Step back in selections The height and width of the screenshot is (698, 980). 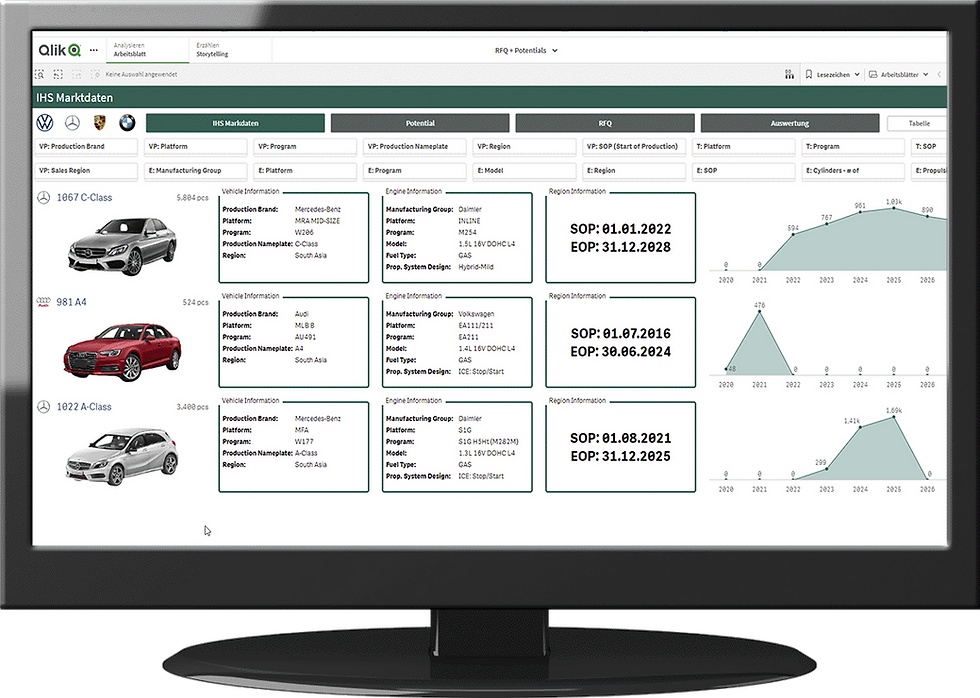58,74
